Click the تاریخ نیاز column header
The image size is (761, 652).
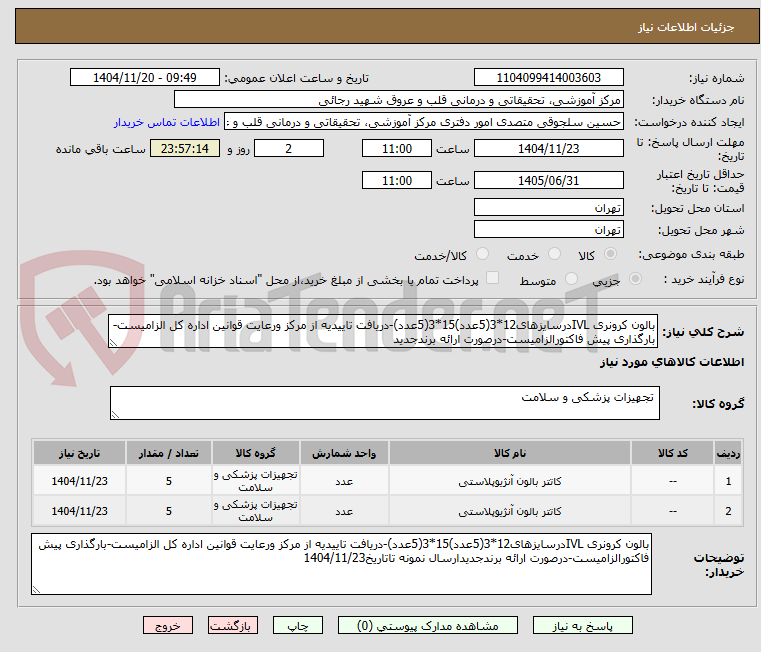point(80,453)
